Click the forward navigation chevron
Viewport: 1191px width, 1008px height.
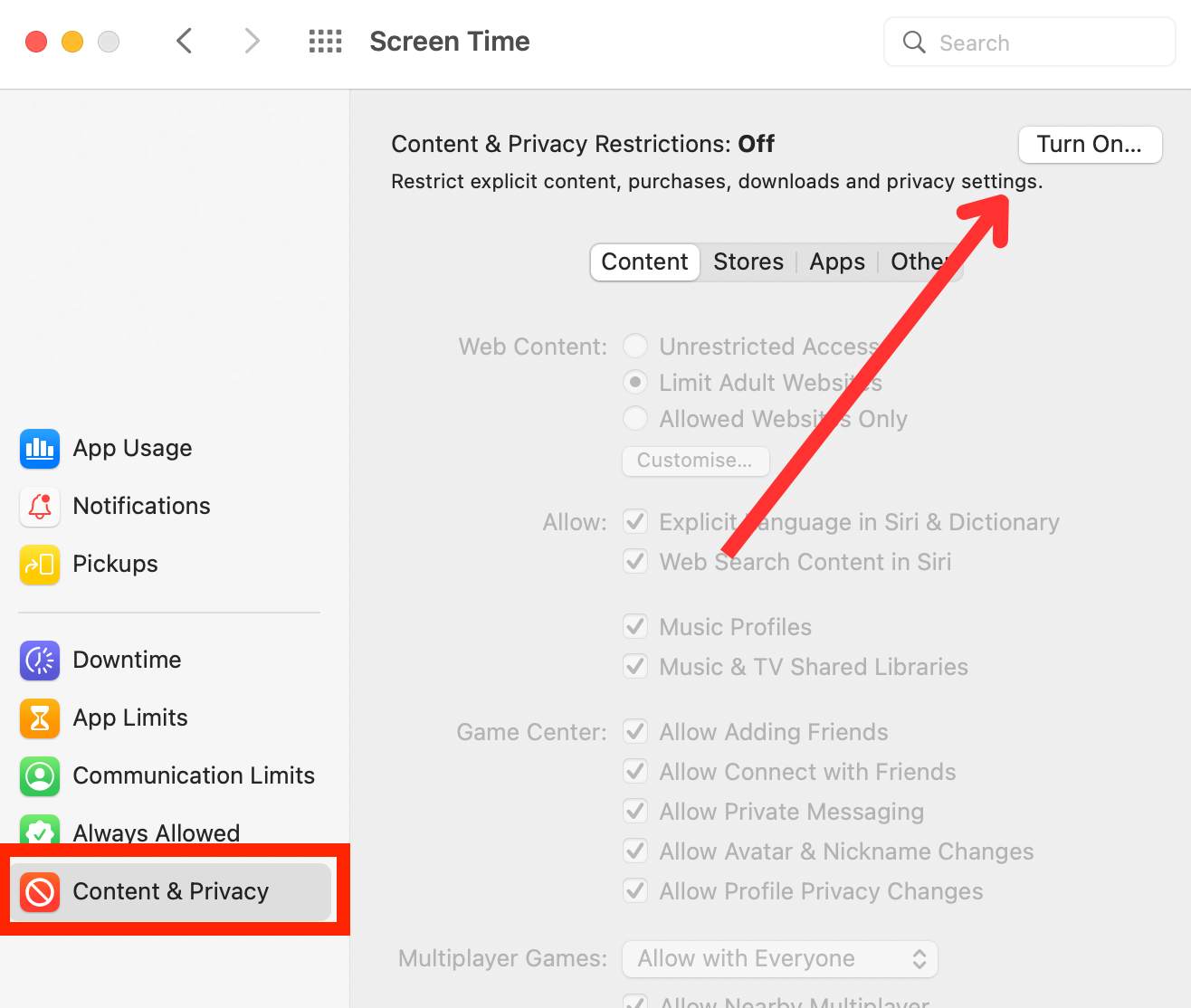(x=252, y=41)
